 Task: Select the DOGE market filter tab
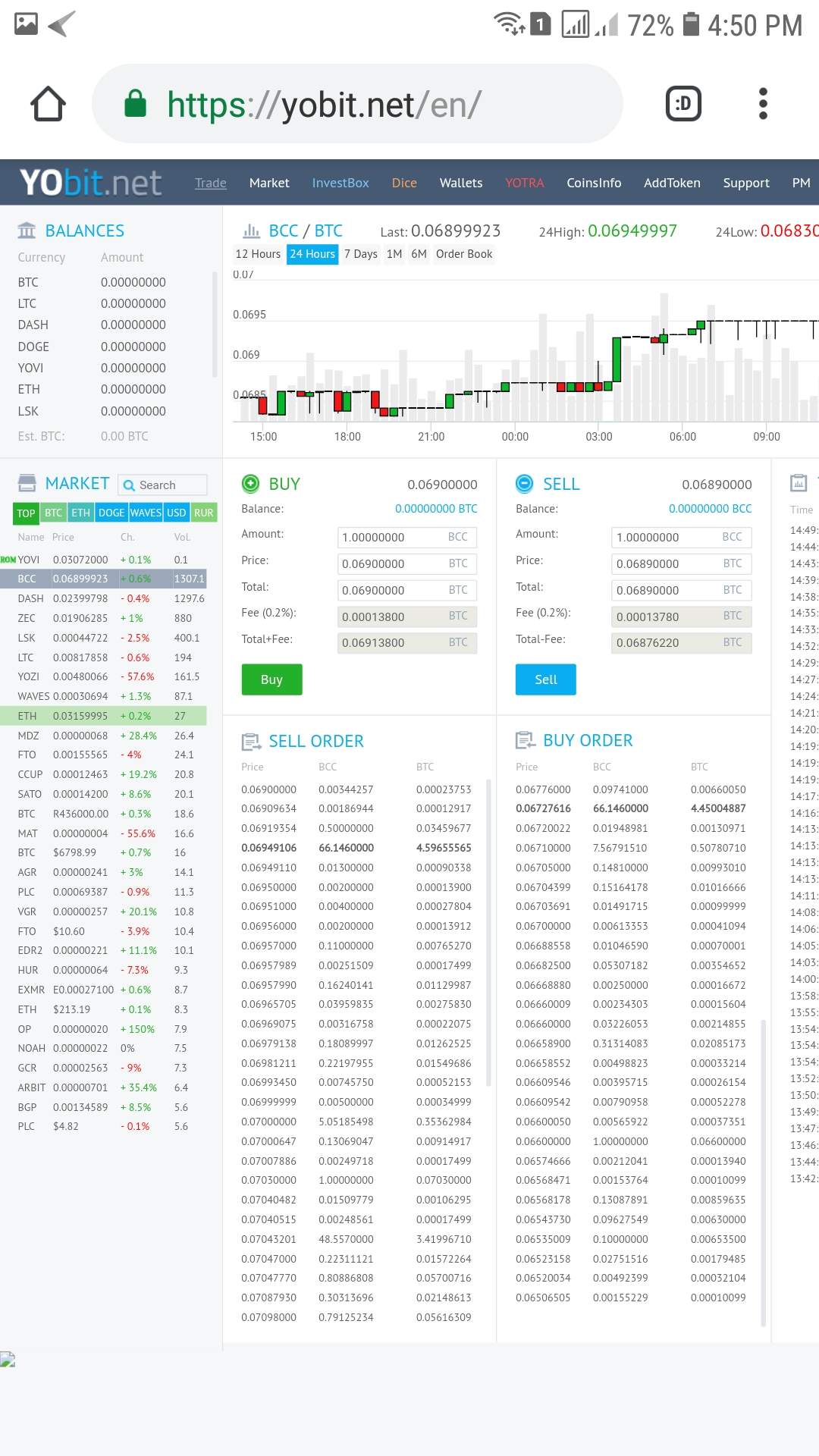[x=111, y=513]
